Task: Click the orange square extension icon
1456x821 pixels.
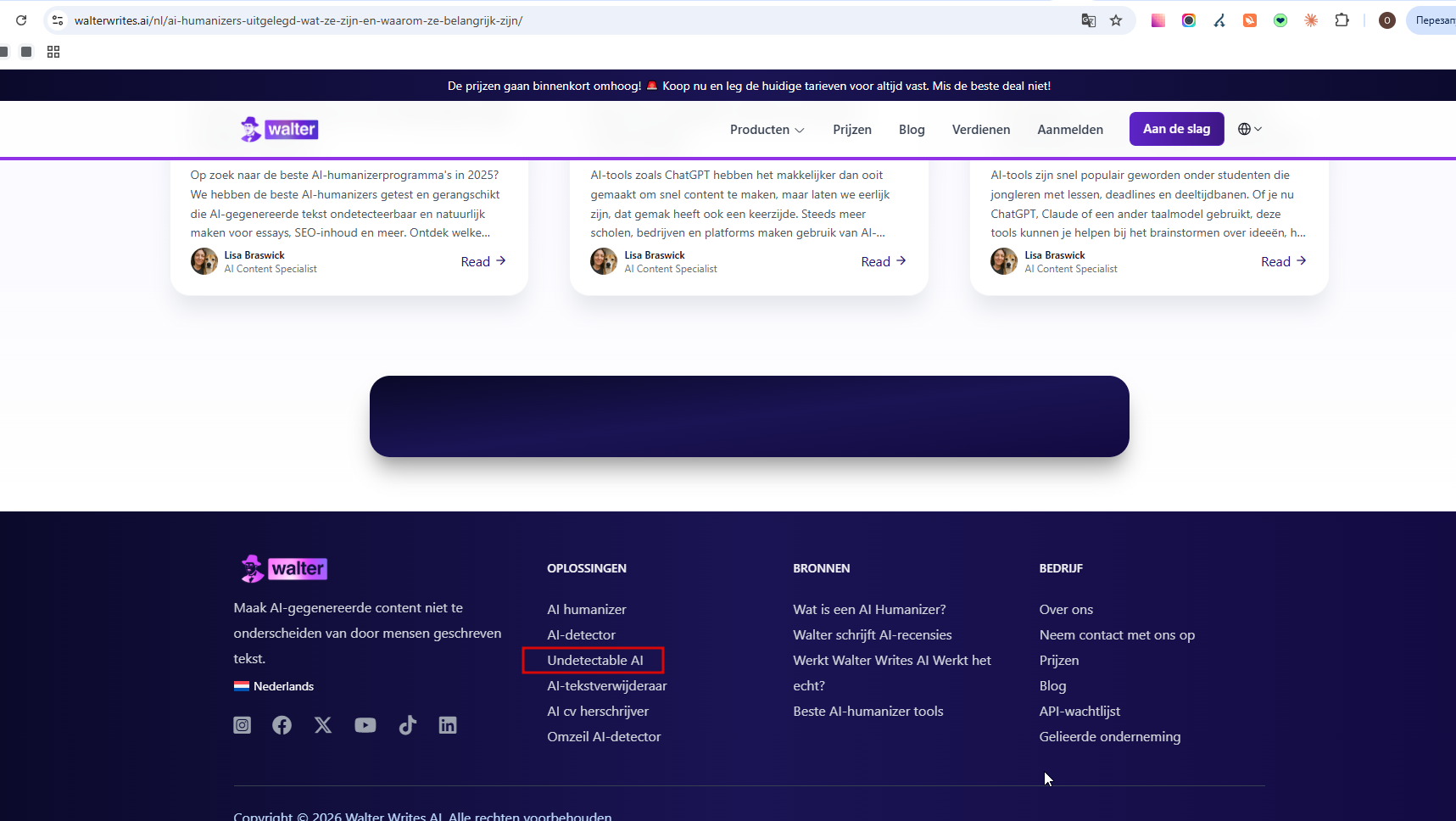Action: point(1250,20)
